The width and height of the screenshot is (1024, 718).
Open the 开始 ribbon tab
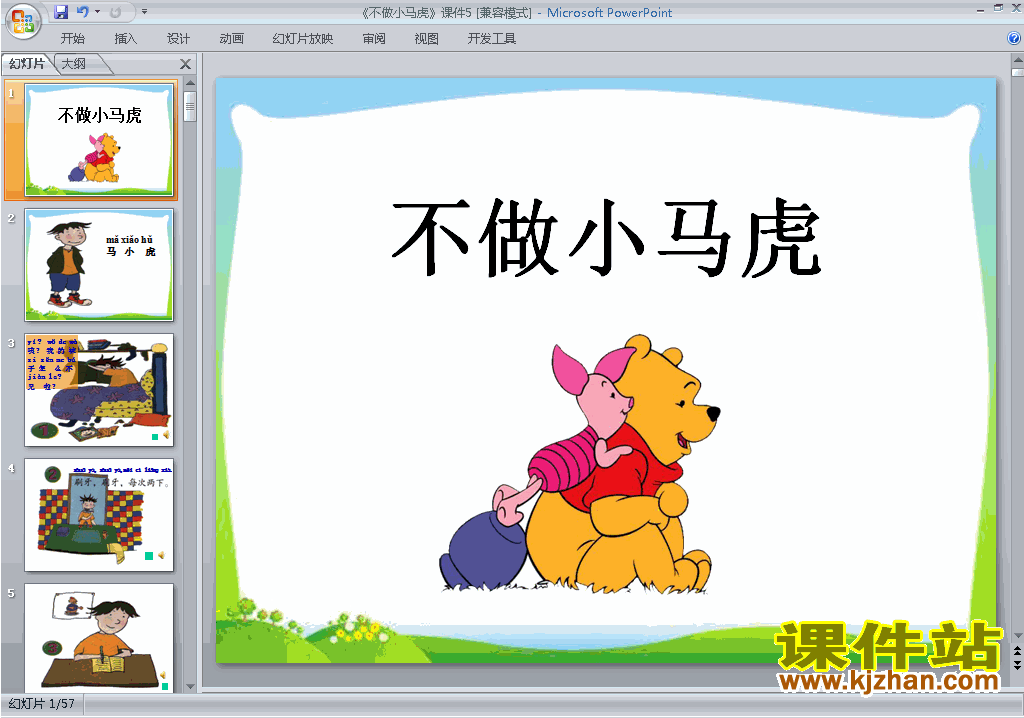[72, 39]
